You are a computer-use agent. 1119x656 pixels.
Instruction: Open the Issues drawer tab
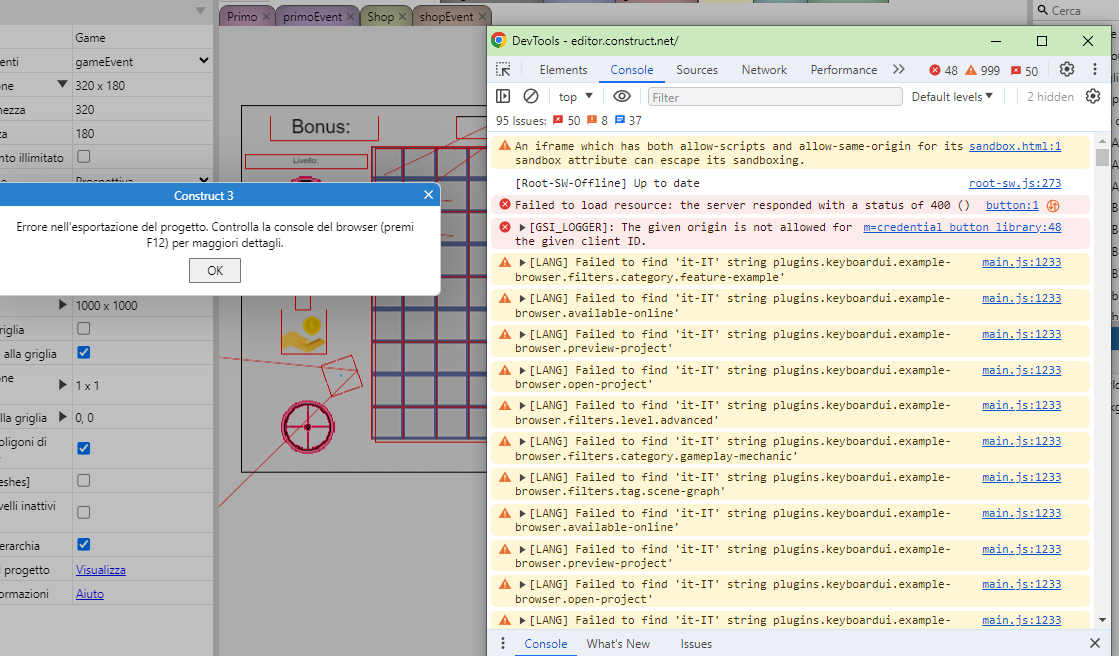click(696, 643)
